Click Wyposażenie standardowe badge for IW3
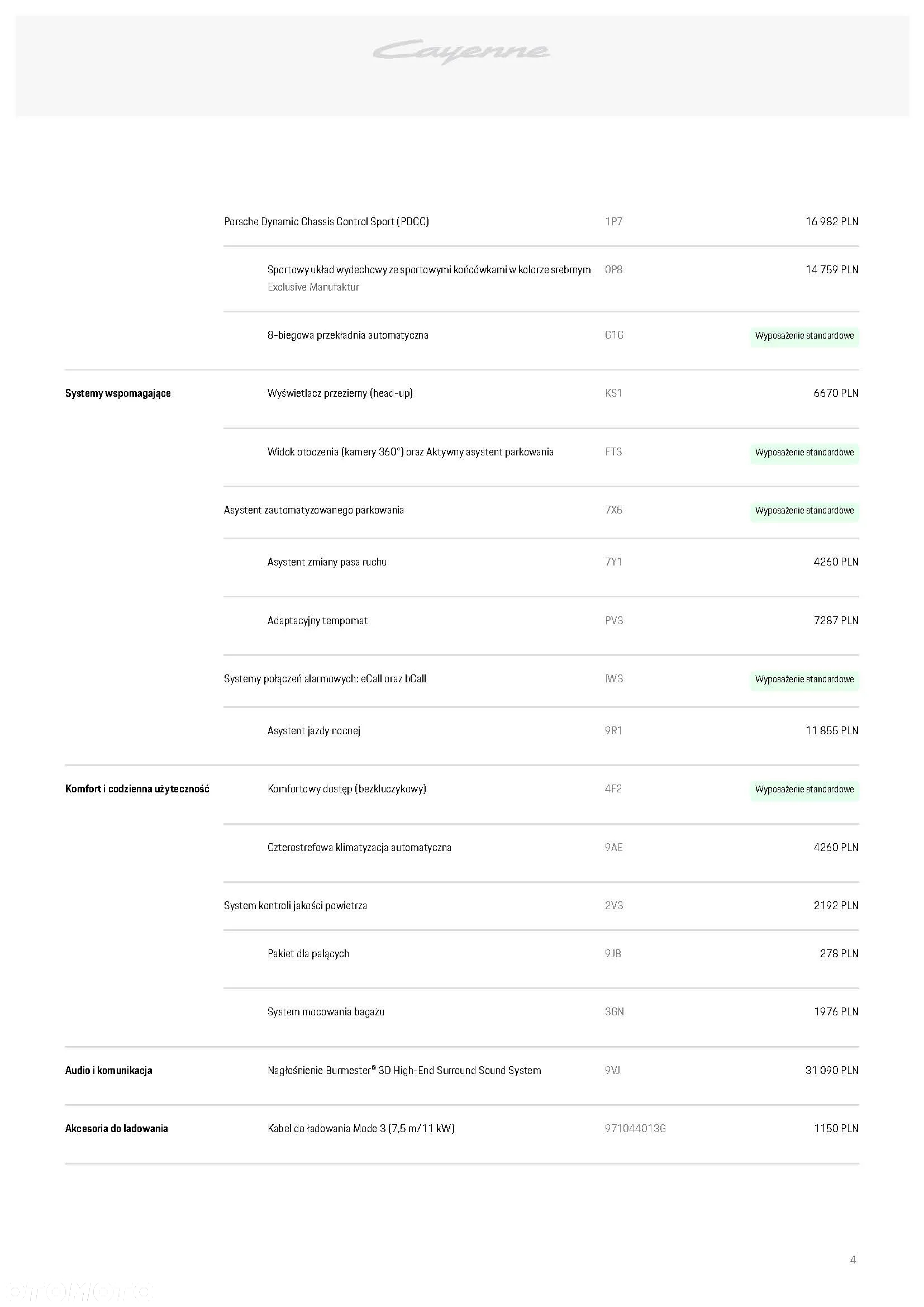The height and width of the screenshot is (1307, 924). point(804,679)
